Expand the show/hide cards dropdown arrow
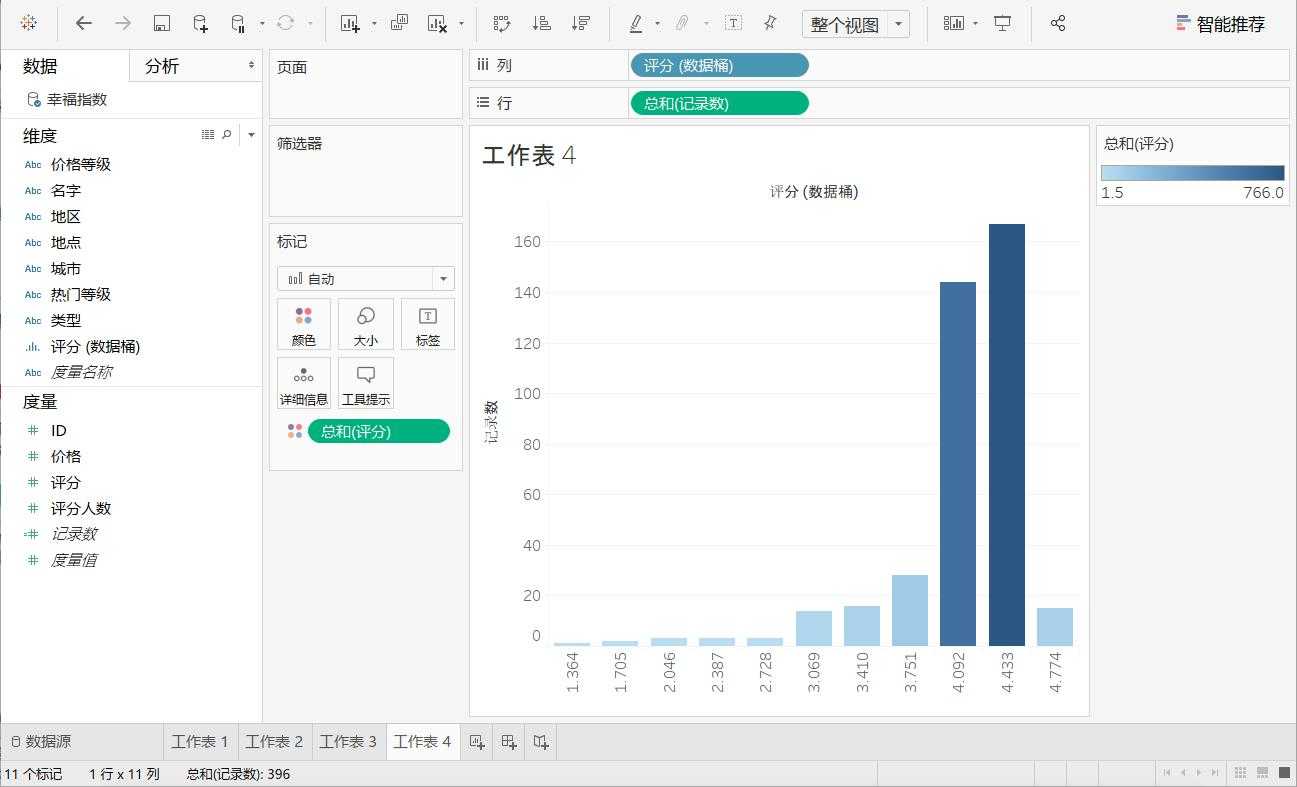The height and width of the screenshot is (787, 1297). (x=975, y=24)
